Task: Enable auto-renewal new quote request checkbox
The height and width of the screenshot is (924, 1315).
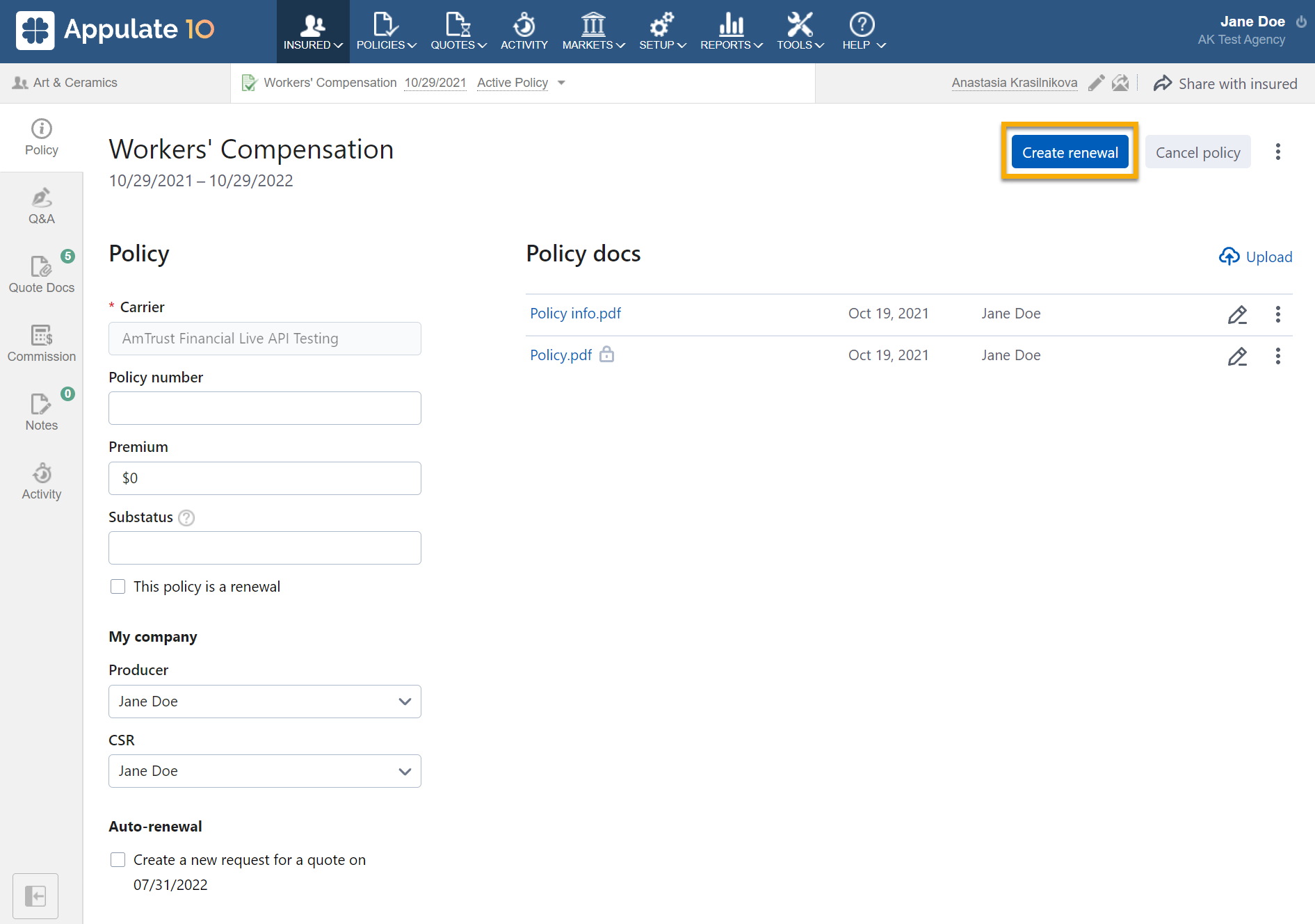Action: point(118,860)
